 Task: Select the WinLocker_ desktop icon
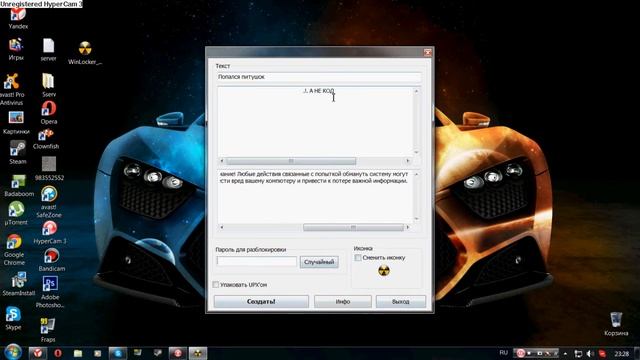[85, 53]
